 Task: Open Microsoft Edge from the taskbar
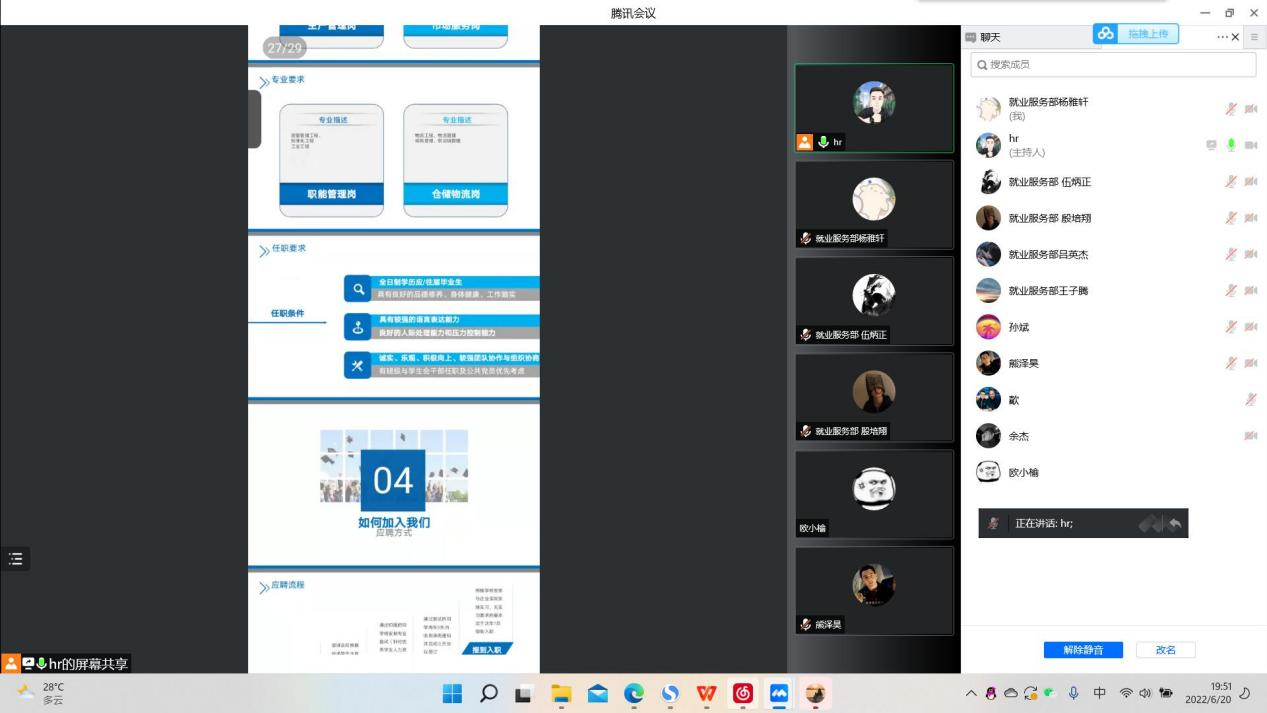pos(633,694)
